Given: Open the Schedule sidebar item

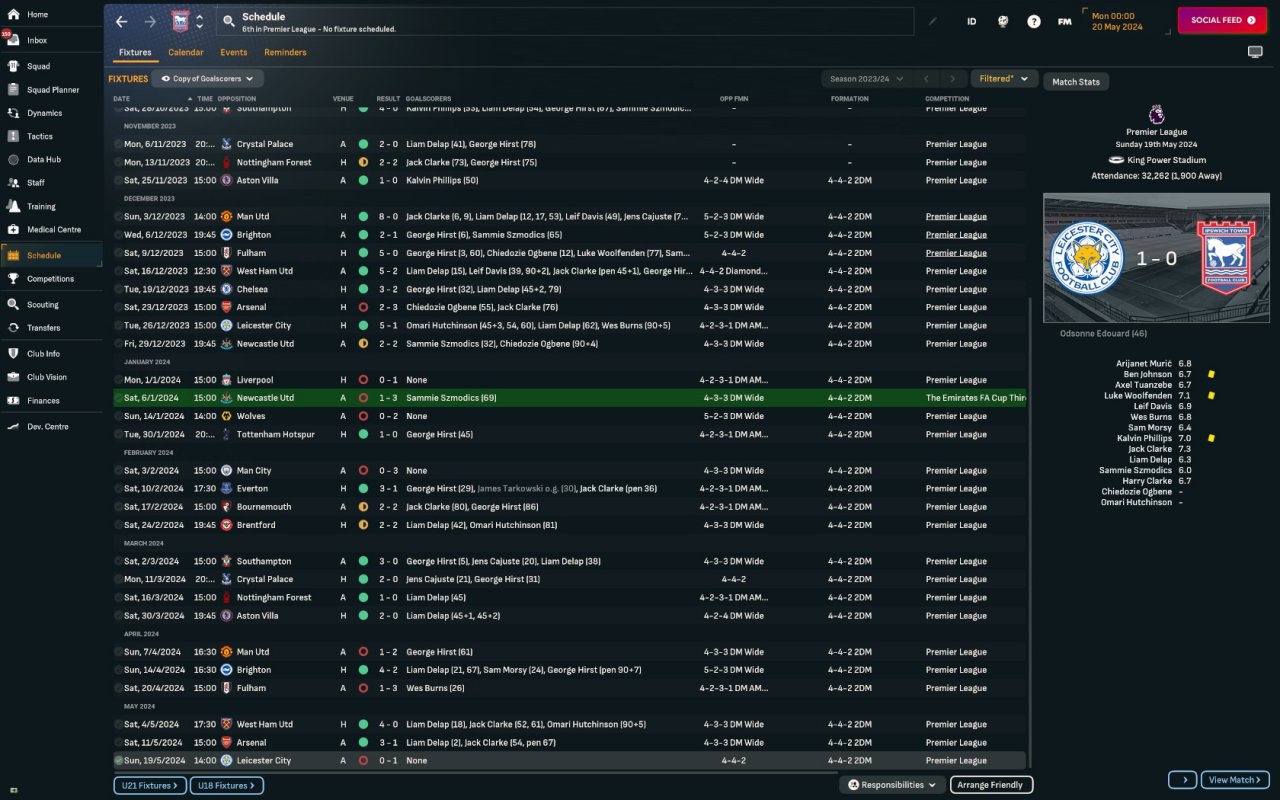Looking at the screenshot, I should point(51,255).
